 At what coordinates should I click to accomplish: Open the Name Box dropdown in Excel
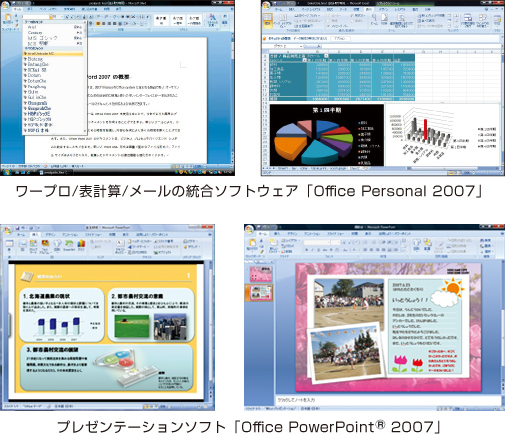[301, 46]
